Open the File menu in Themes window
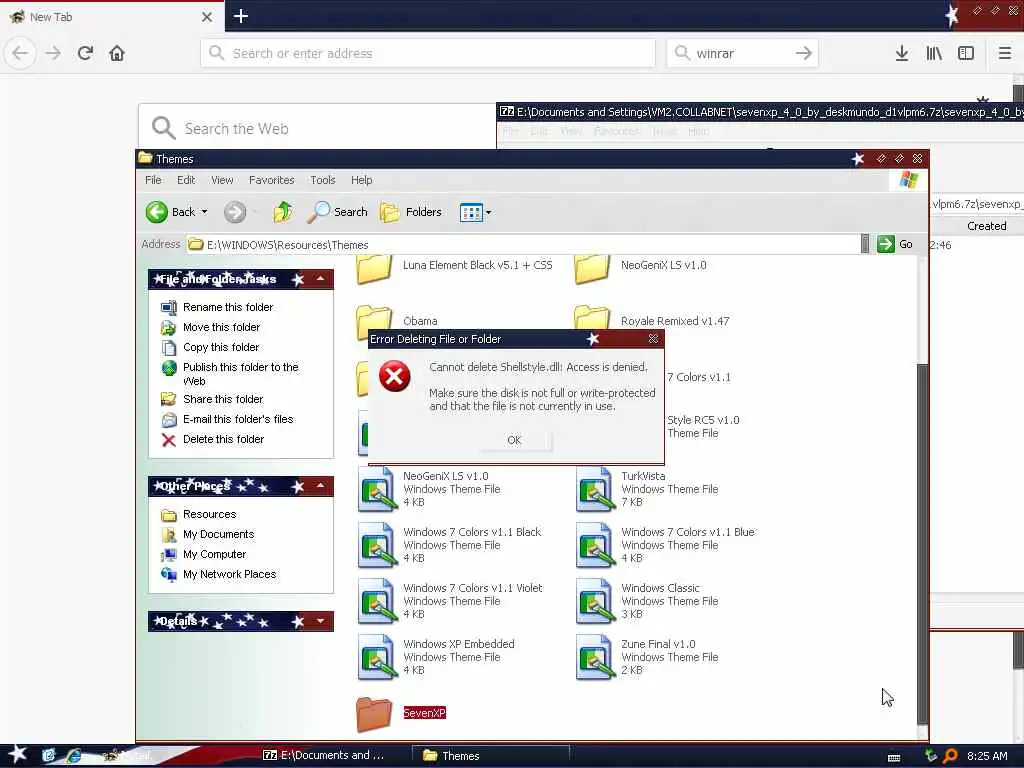 click(x=153, y=180)
